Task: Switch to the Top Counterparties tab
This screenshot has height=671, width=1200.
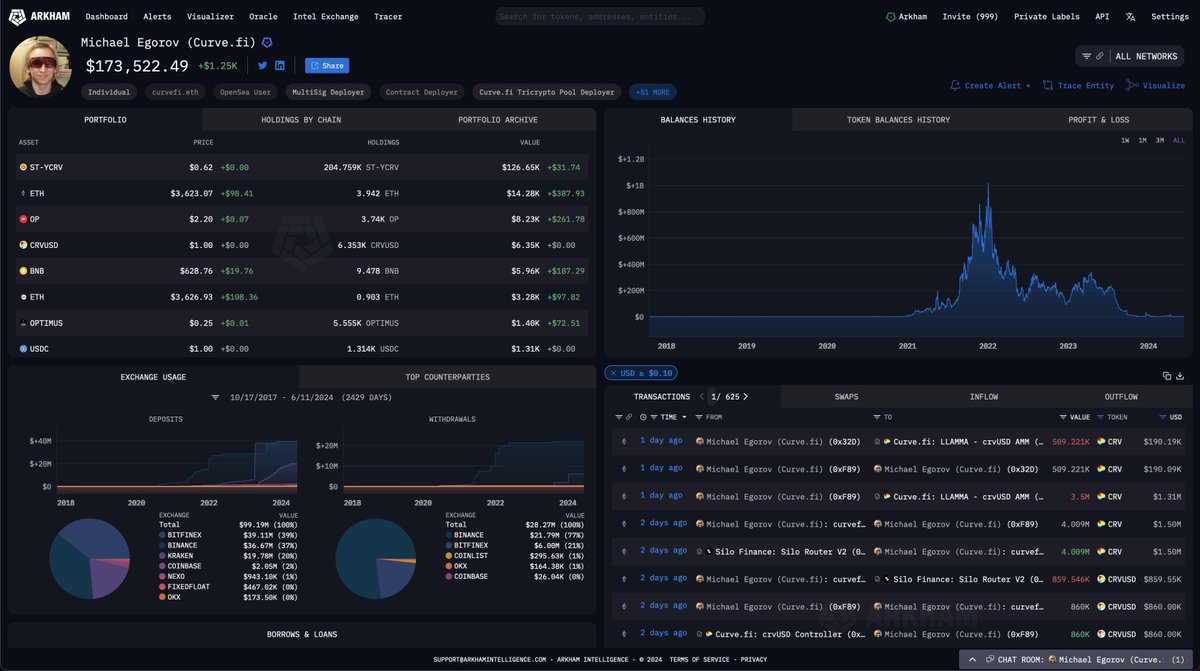Action: [x=447, y=377]
